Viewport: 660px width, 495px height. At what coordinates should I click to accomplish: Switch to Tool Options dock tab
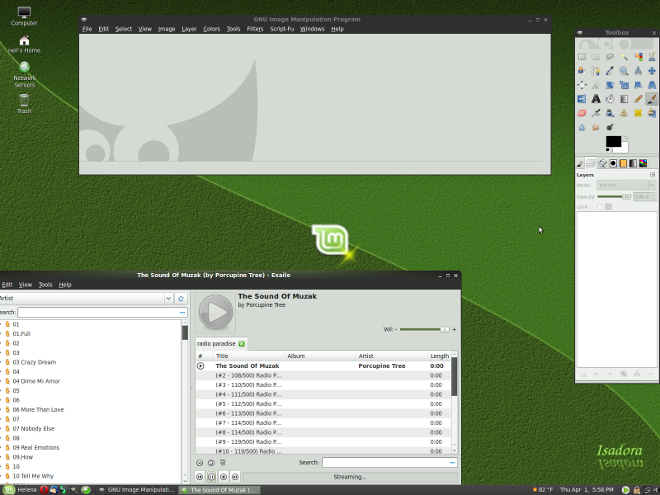(580, 163)
